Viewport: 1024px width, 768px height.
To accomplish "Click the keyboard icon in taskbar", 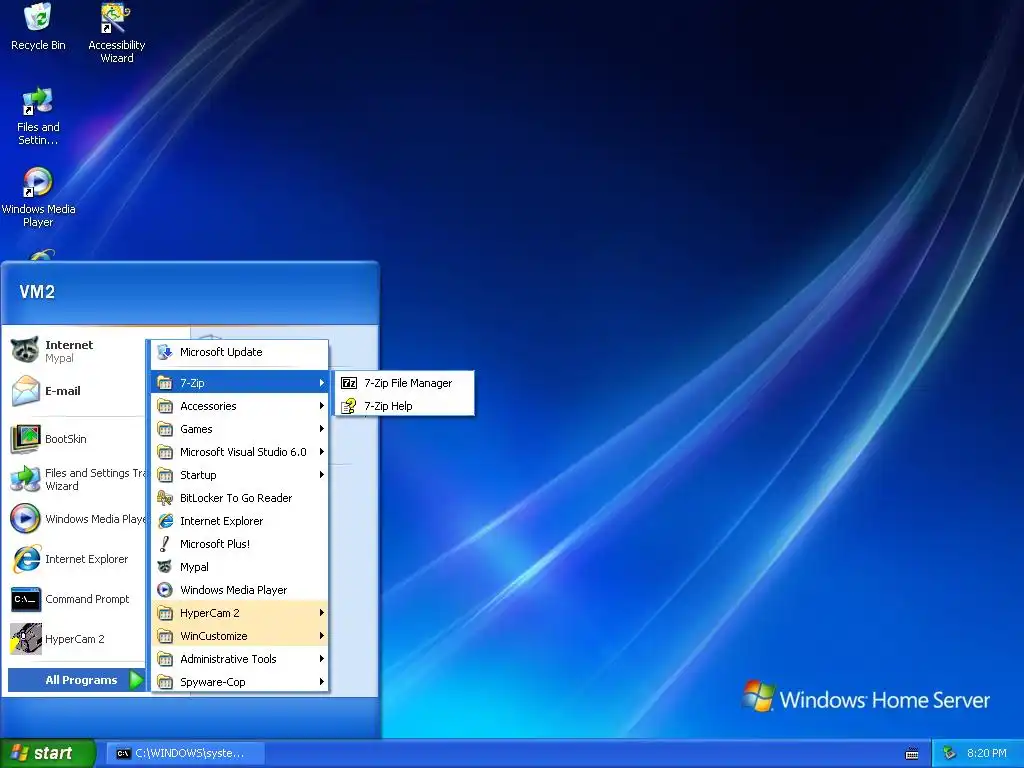I will tap(912, 754).
